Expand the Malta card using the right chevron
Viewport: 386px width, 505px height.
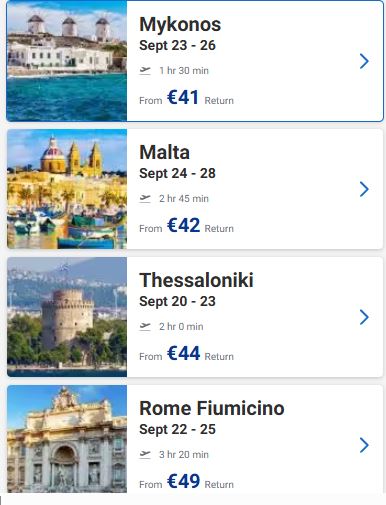364,189
